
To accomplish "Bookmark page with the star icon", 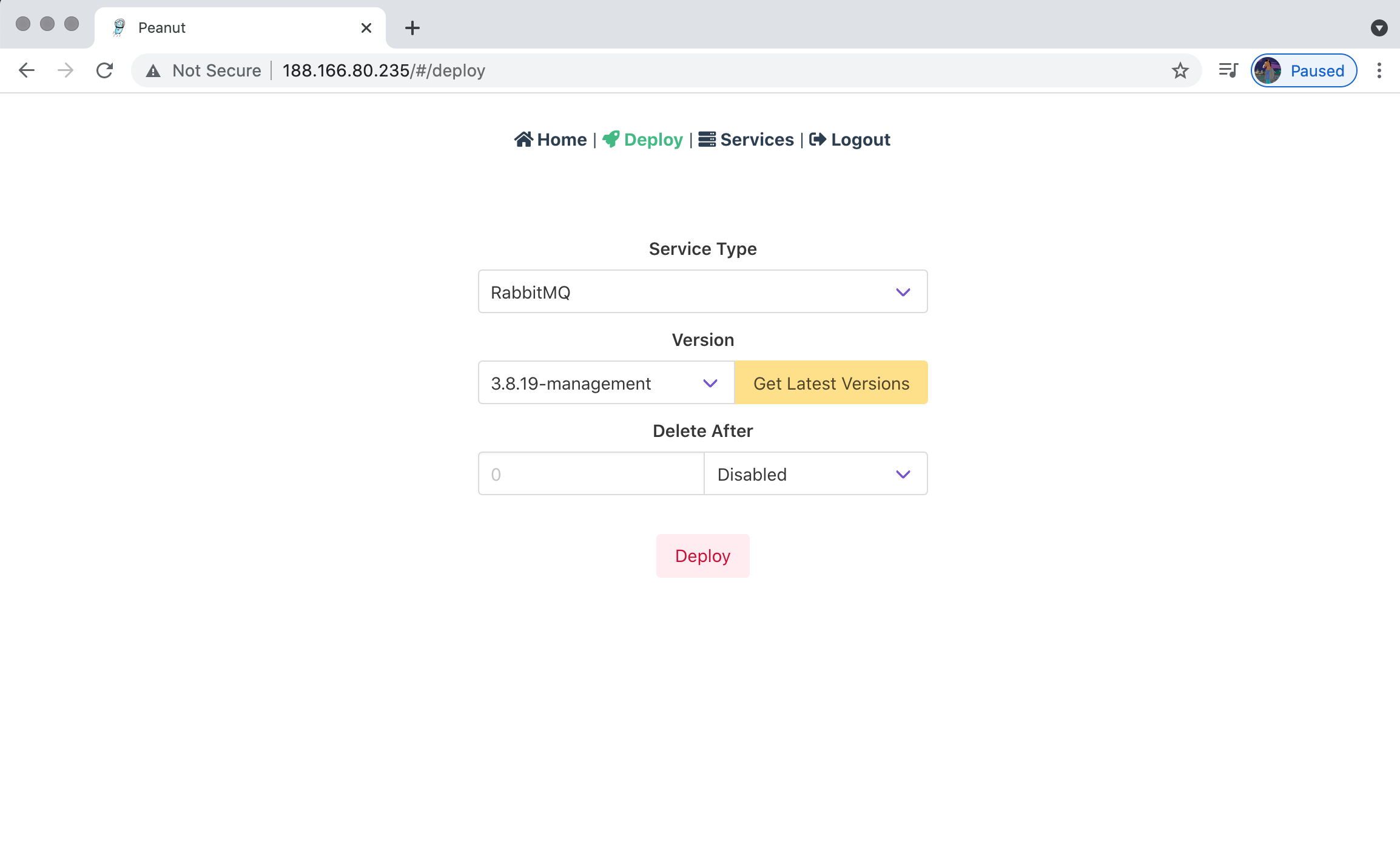I will (x=1180, y=70).
